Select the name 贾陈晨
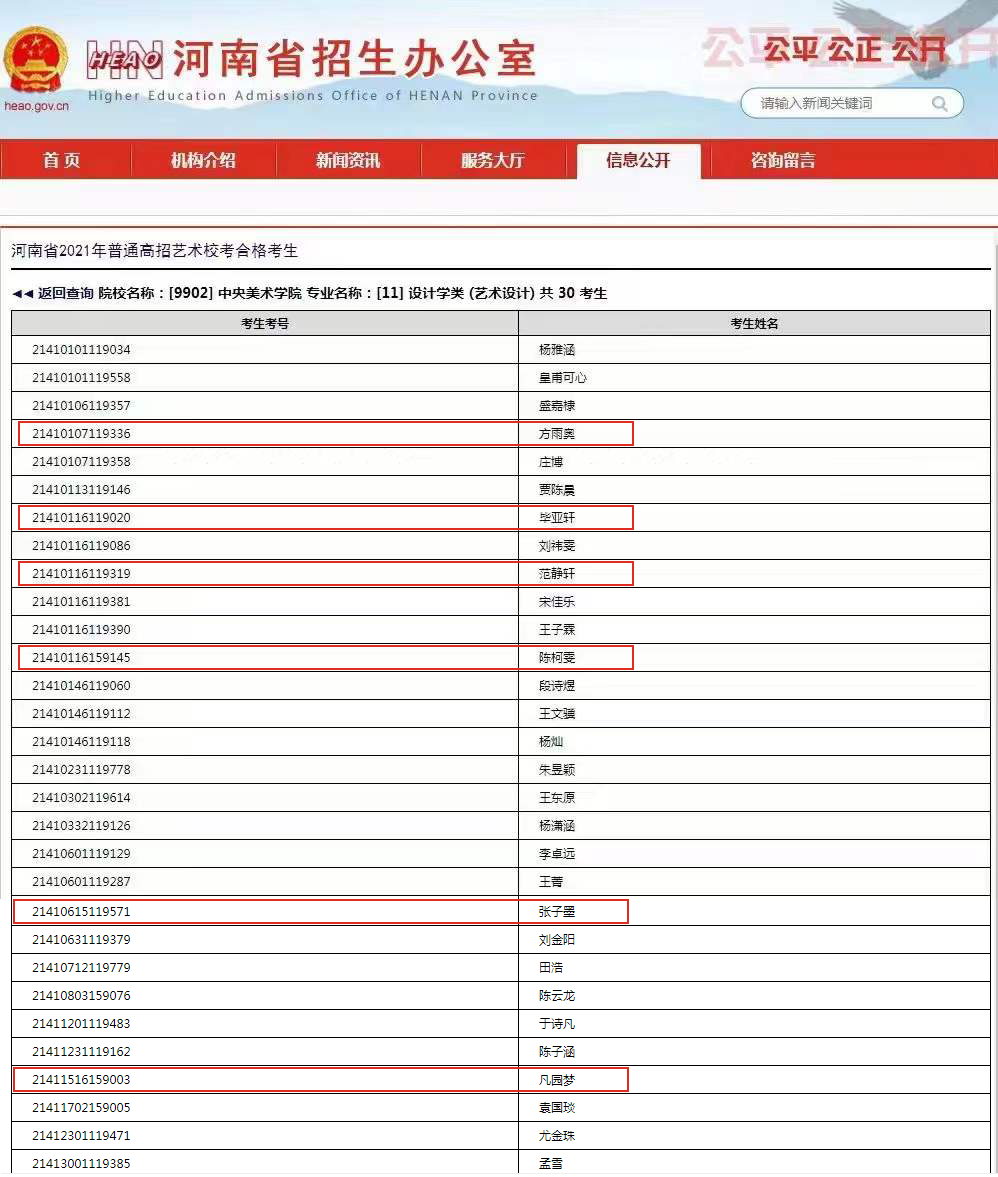The height and width of the screenshot is (1177, 998). pyautogui.click(x=557, y=490)
